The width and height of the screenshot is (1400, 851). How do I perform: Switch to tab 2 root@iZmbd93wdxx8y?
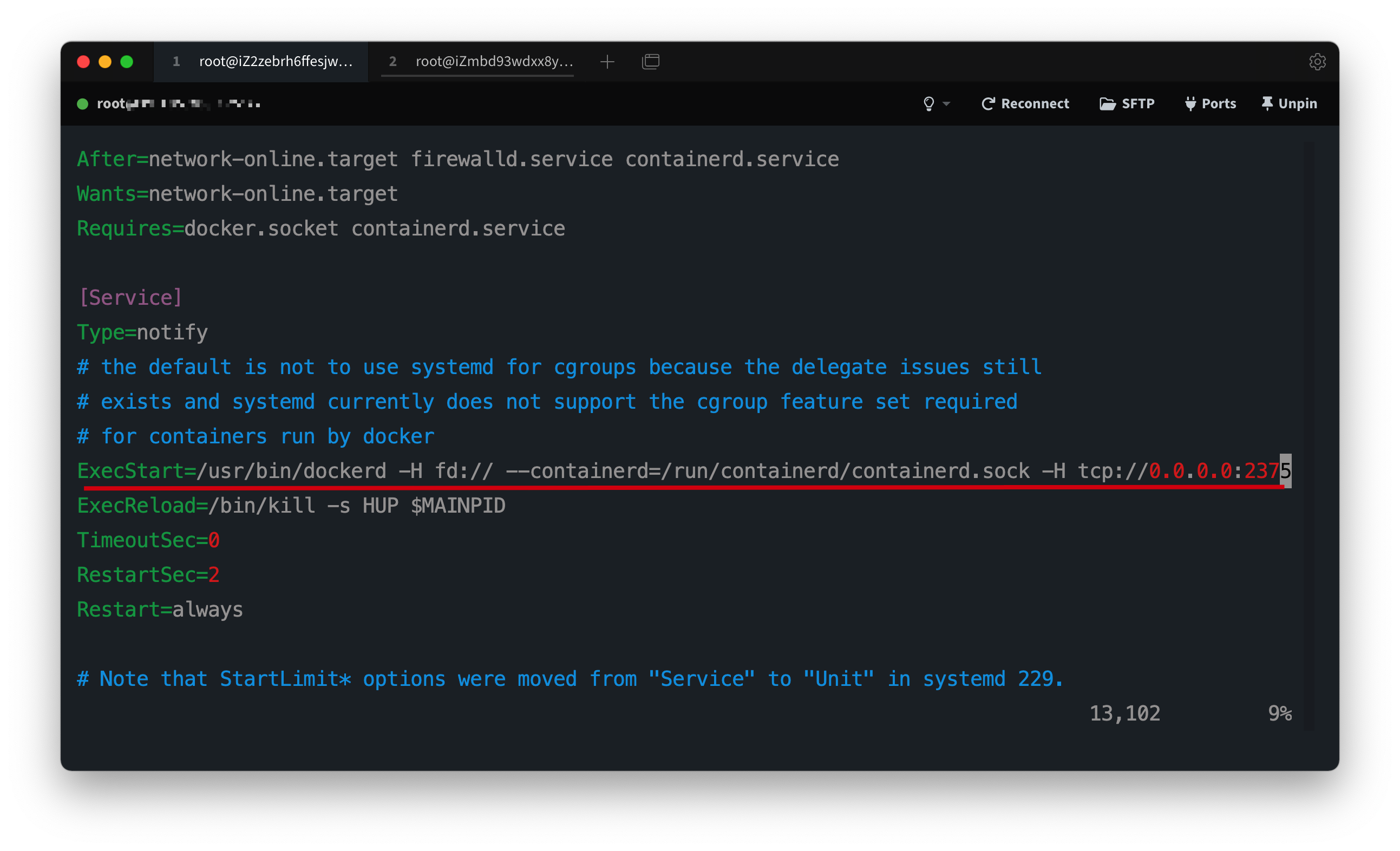pyautogui.click(x=481, y=61)
